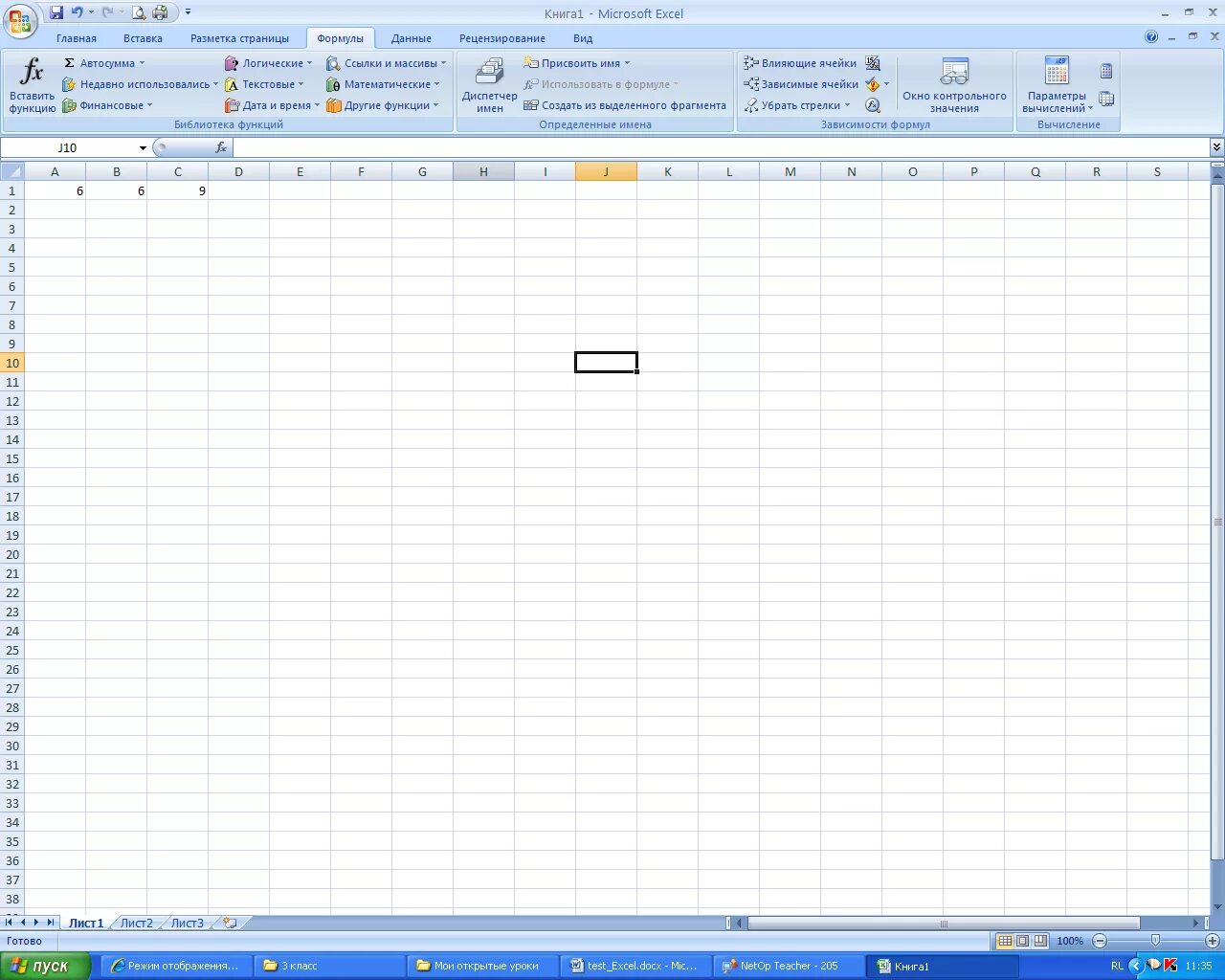Select row 10 header

tap(12, 363)
